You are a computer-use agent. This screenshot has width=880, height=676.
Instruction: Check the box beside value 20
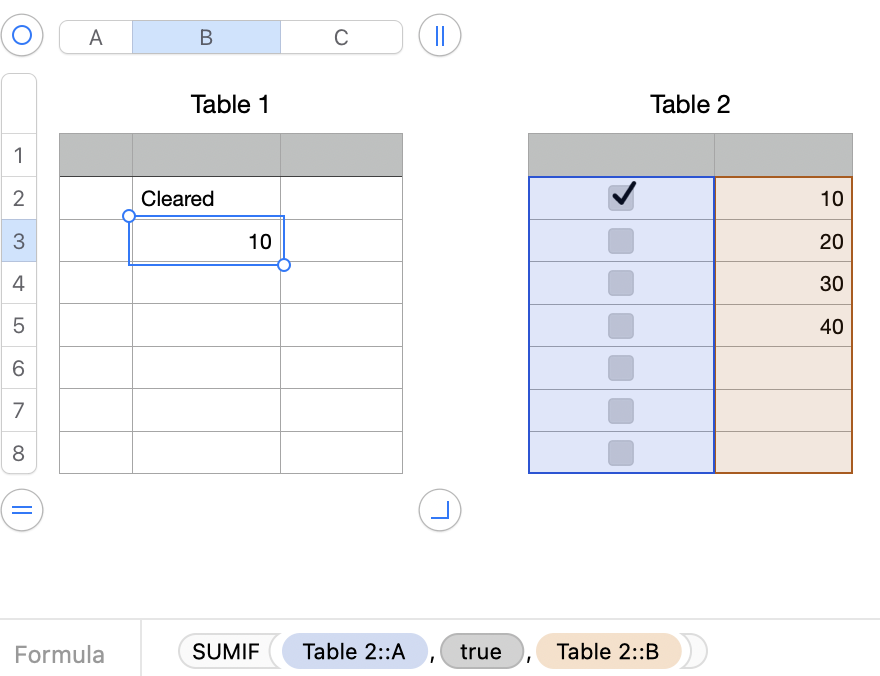621,241
